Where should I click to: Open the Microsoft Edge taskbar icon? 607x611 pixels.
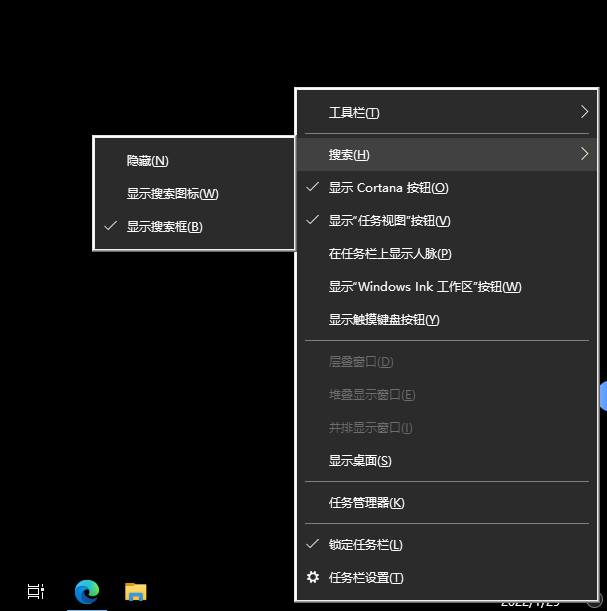[87, 592]
